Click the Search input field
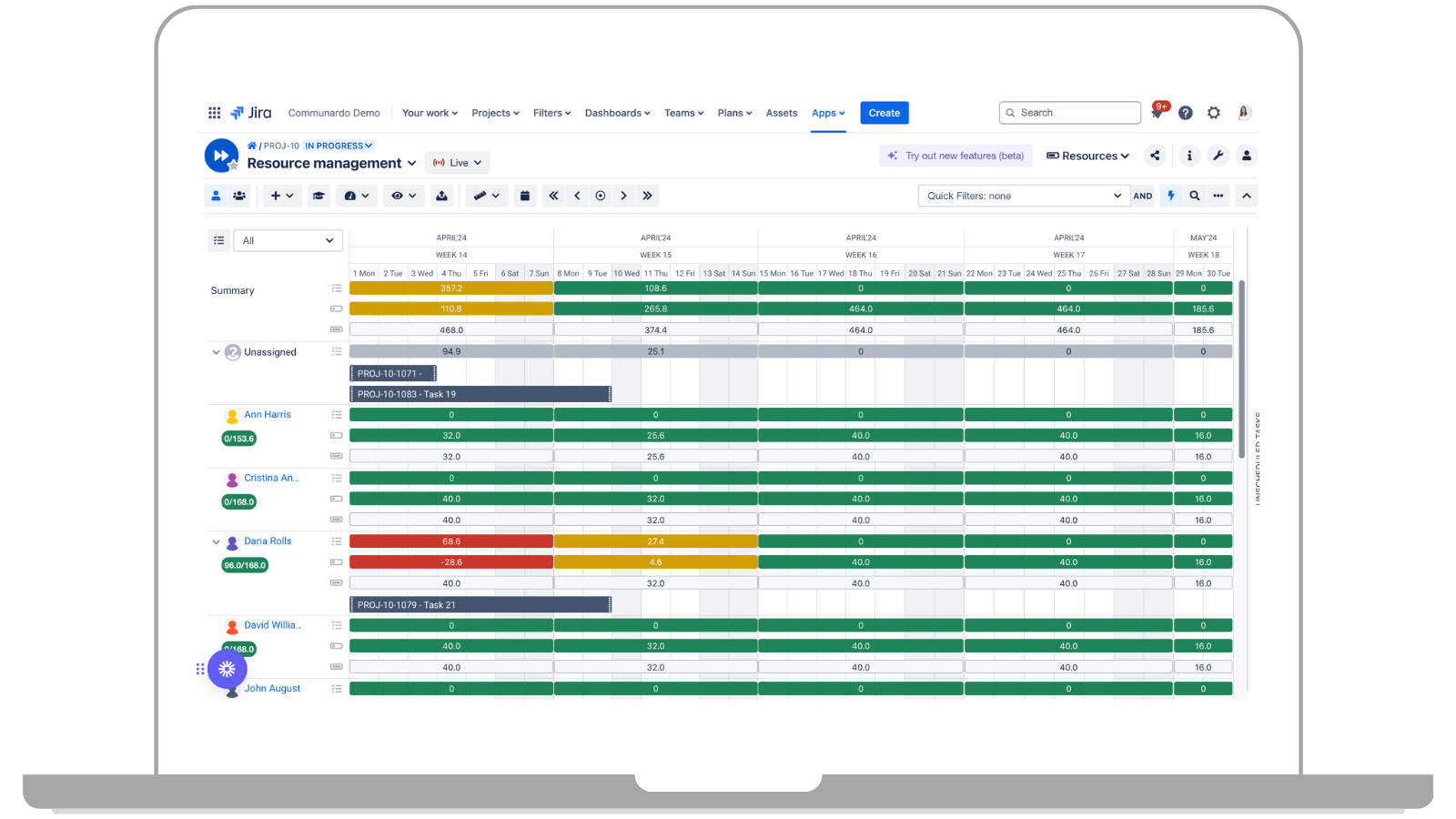The height and width of the screenshot is (819, 1456). click(x=1070, y=113)
